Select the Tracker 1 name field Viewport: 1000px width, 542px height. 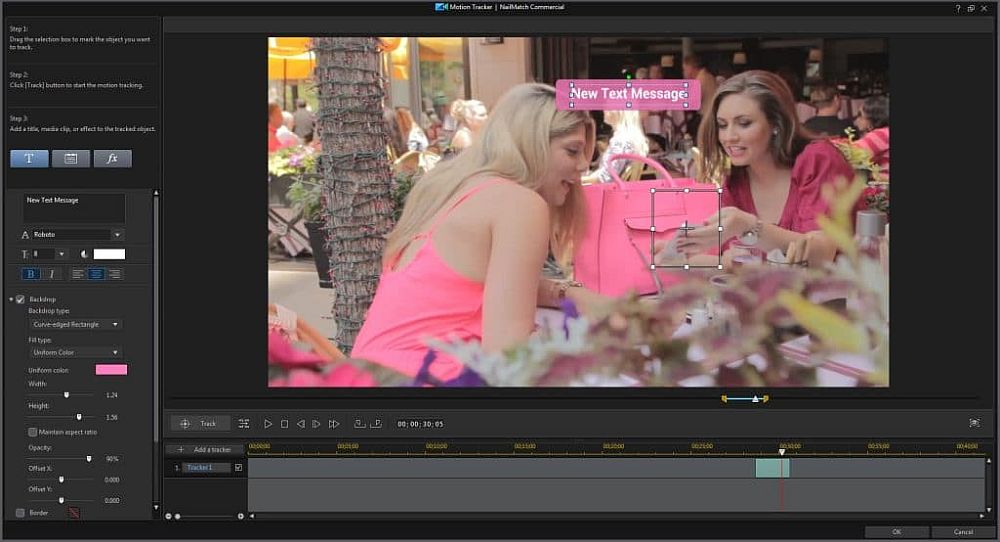point(207,467)
